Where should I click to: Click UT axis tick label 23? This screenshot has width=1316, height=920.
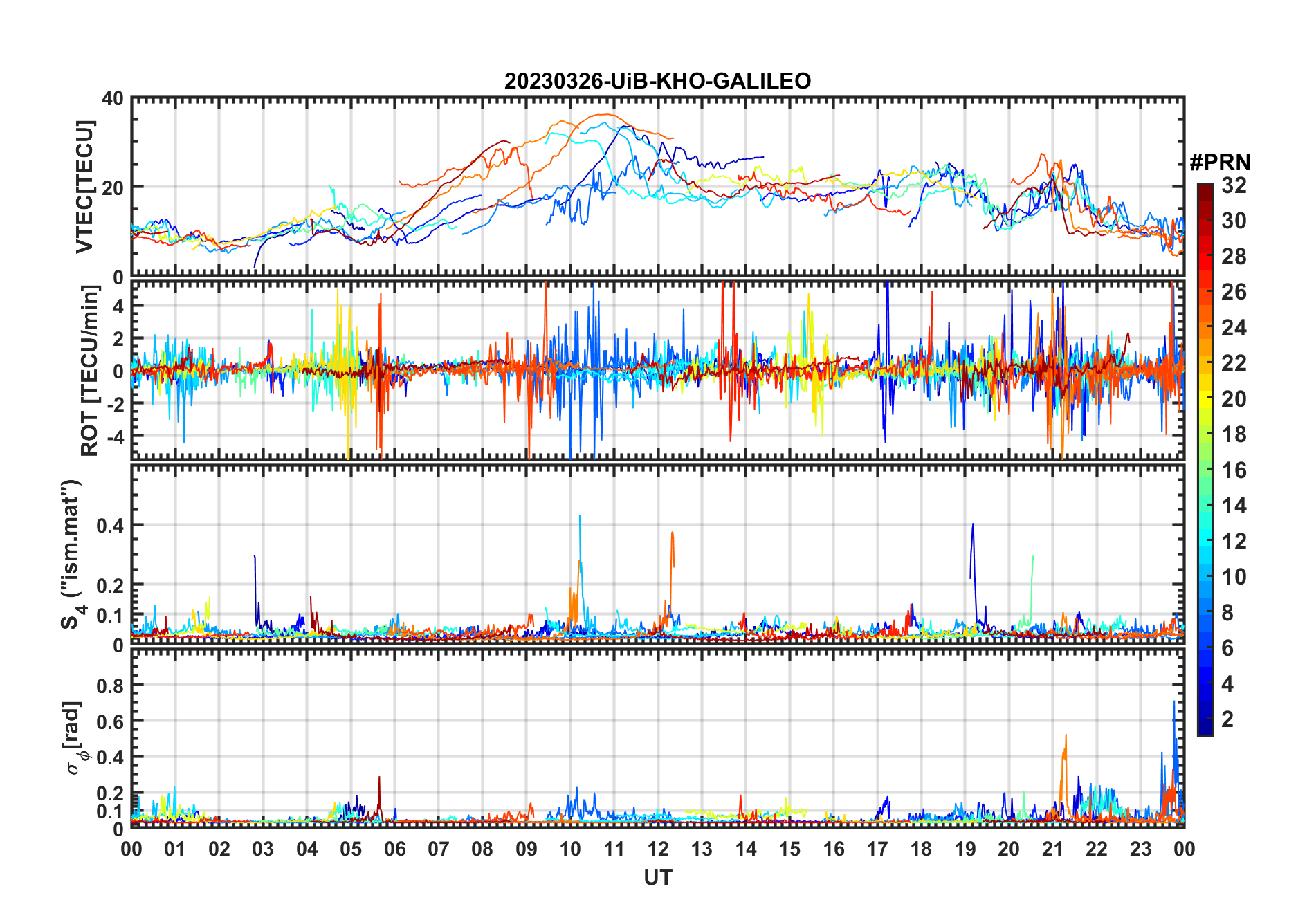(1140, 849)
